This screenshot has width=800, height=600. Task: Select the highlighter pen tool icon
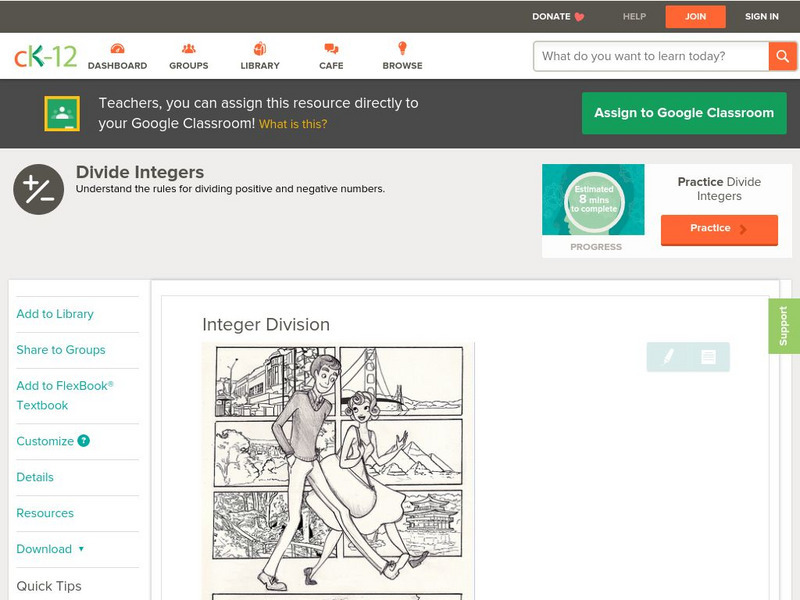[x=668, y=357]
